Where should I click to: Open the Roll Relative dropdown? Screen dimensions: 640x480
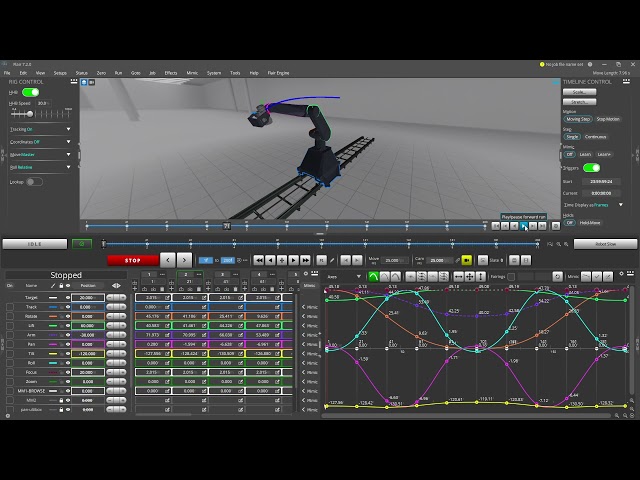click(40, 167)
